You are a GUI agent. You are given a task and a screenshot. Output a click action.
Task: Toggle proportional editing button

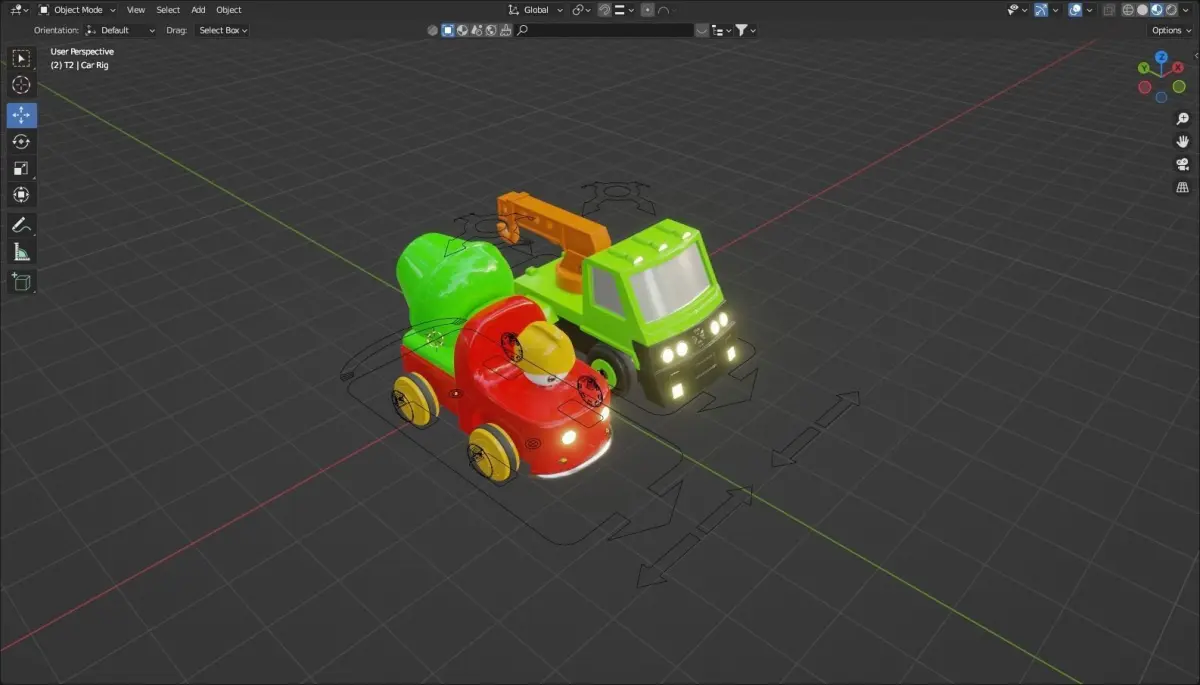pyautogui.click(x=647, y=10)
